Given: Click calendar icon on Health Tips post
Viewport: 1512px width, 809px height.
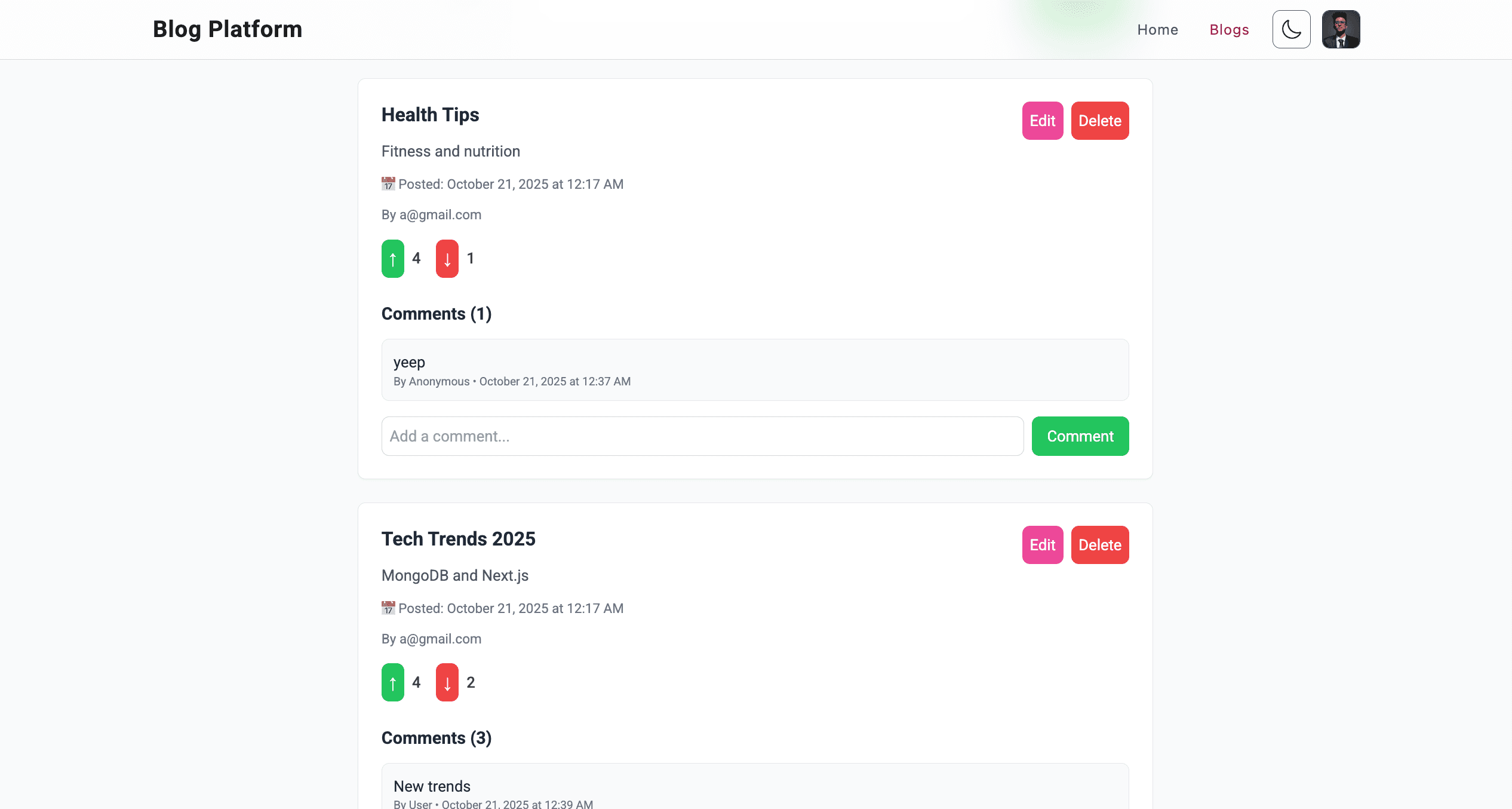Looking at the screenshot, I should tap(388, 184).
